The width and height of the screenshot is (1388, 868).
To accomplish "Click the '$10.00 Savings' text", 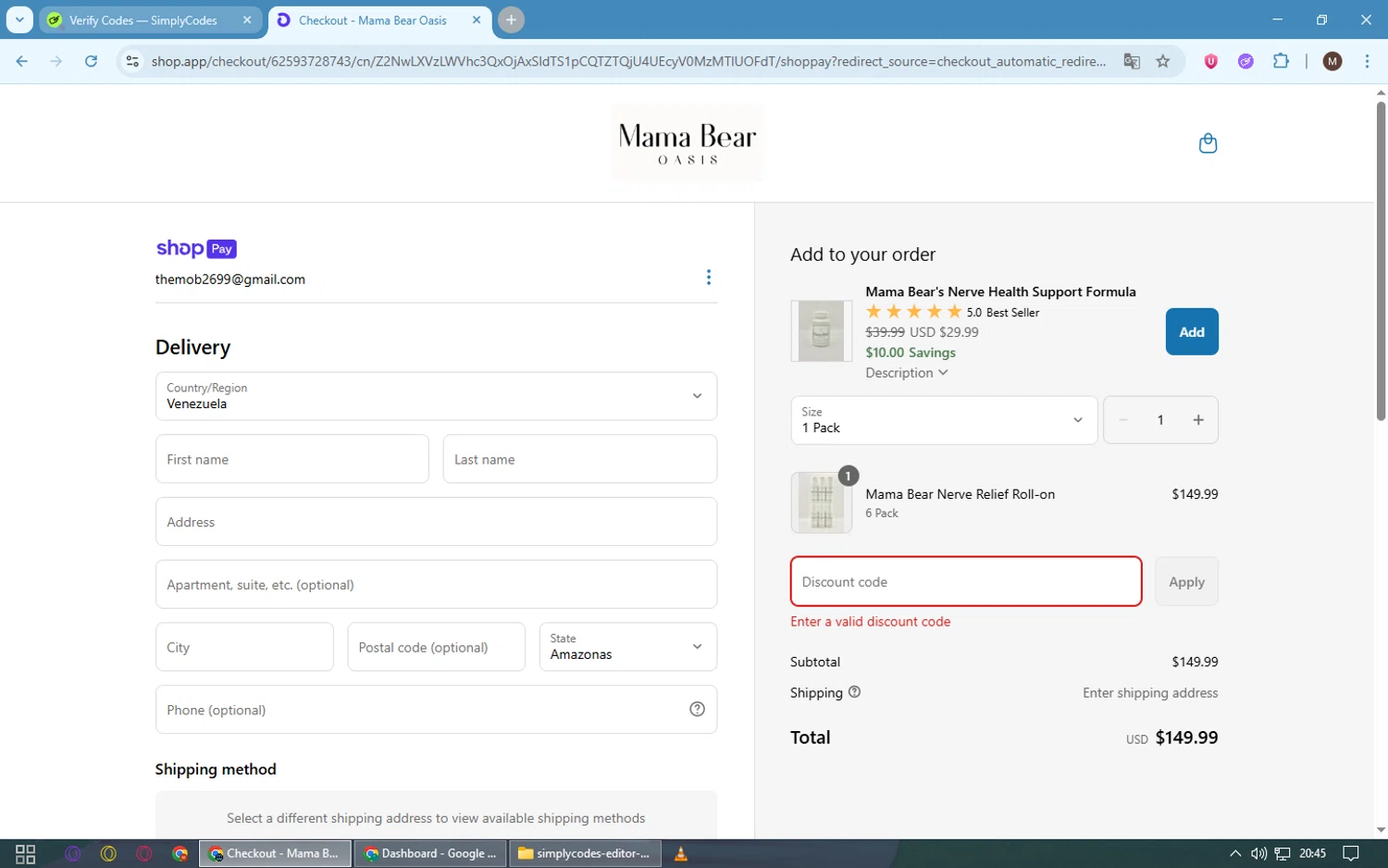I will click(x=911, y=353).
